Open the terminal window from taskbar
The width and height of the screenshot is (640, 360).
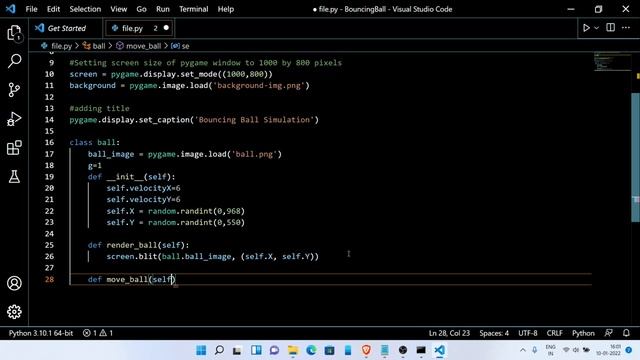(x=421, y=350)
